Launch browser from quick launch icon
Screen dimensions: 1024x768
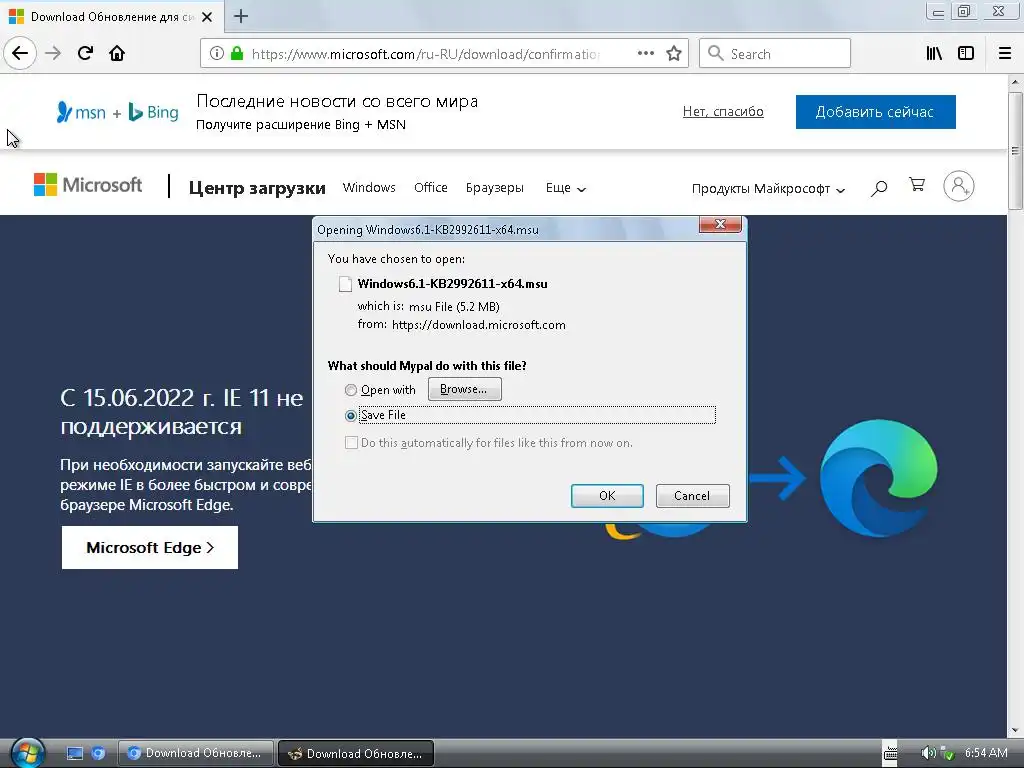99,753
